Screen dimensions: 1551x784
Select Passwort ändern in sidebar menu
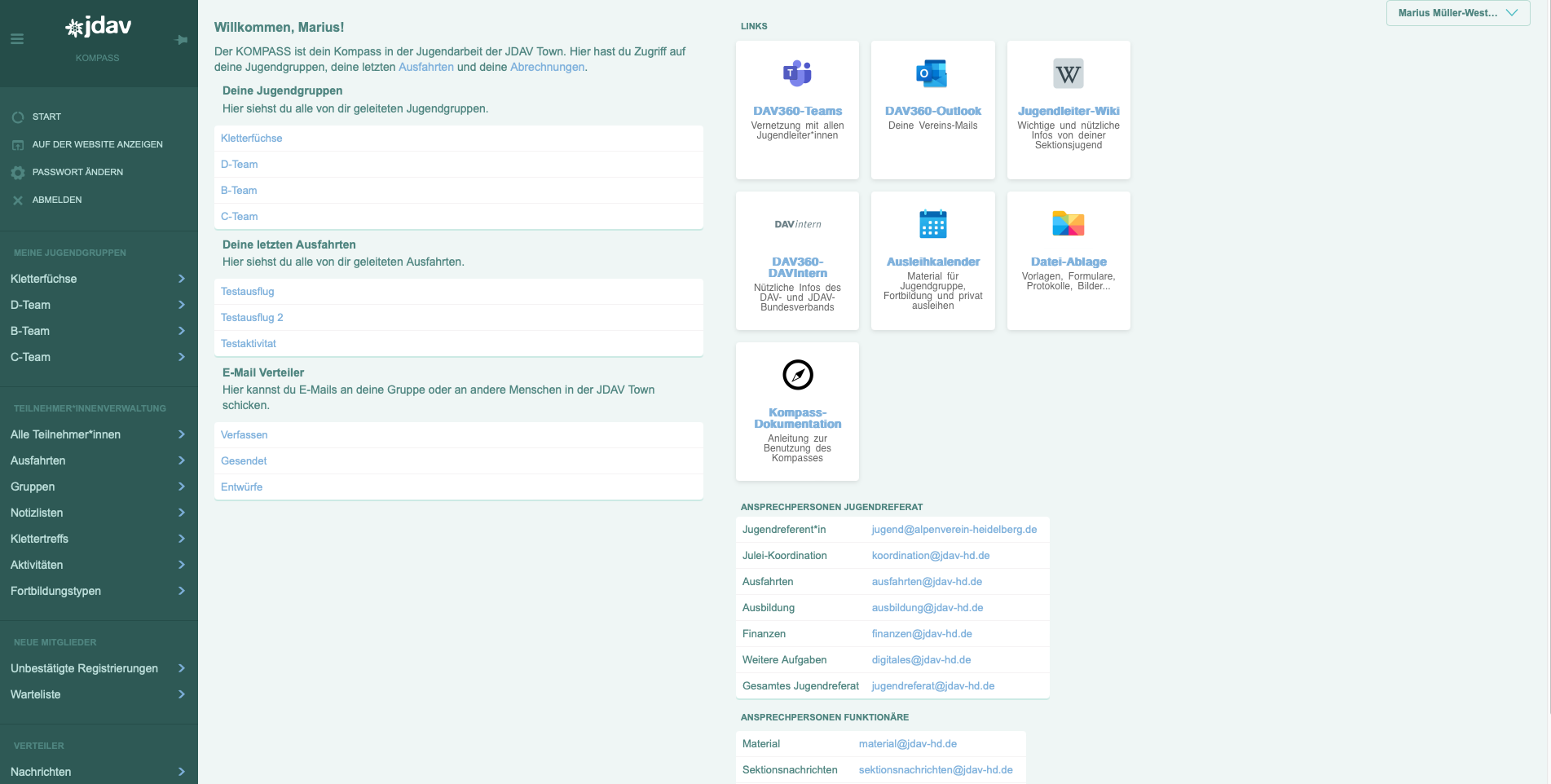pos(77,172)
